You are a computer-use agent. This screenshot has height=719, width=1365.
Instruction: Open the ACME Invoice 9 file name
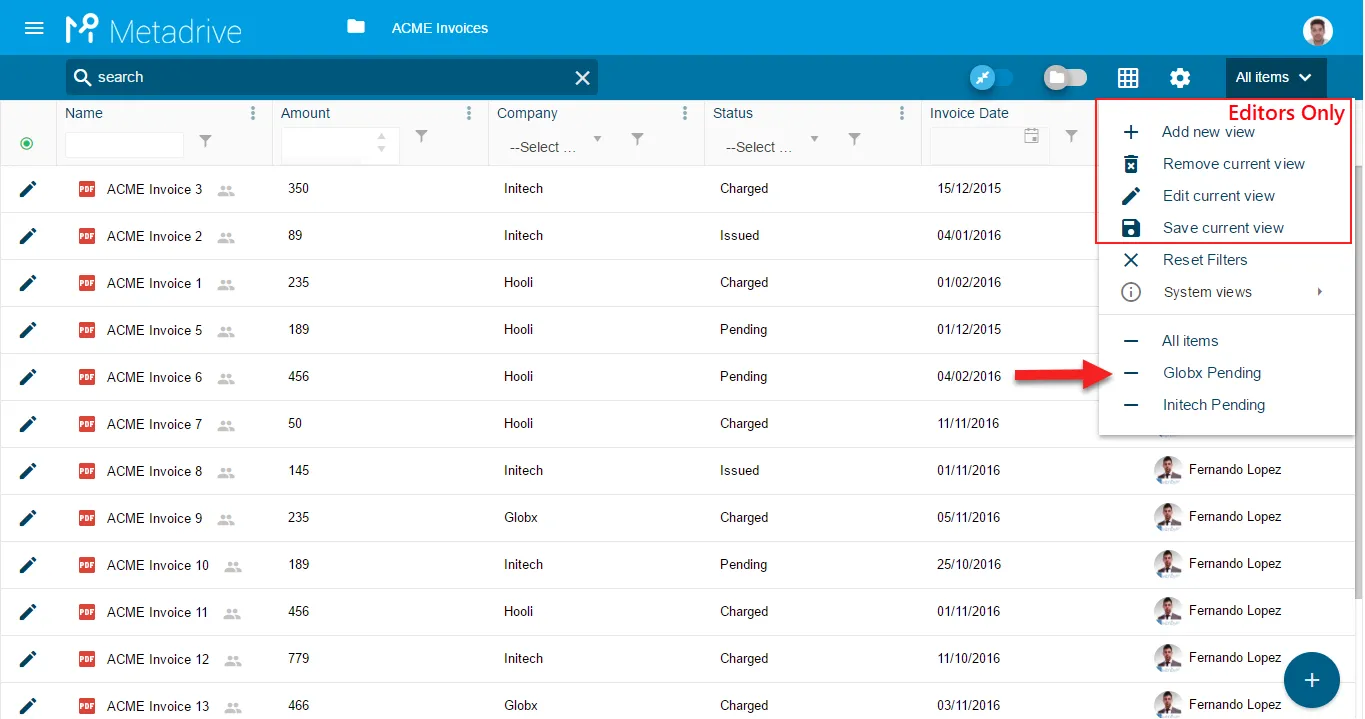pyautogui.click(x=154, y=518)
